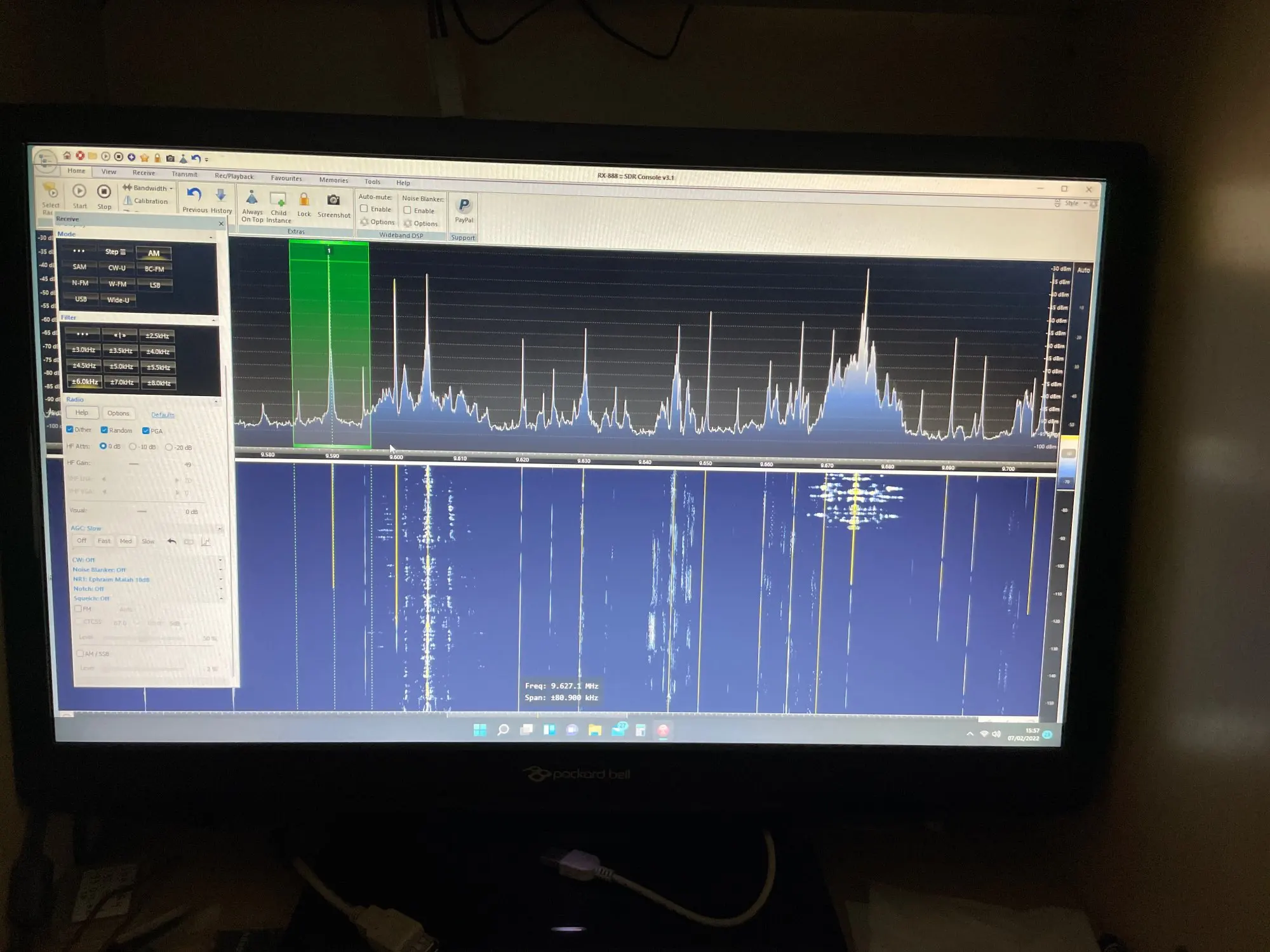Open the Favourites ribbon tab
1270x952 pixels.
[286, 178]
